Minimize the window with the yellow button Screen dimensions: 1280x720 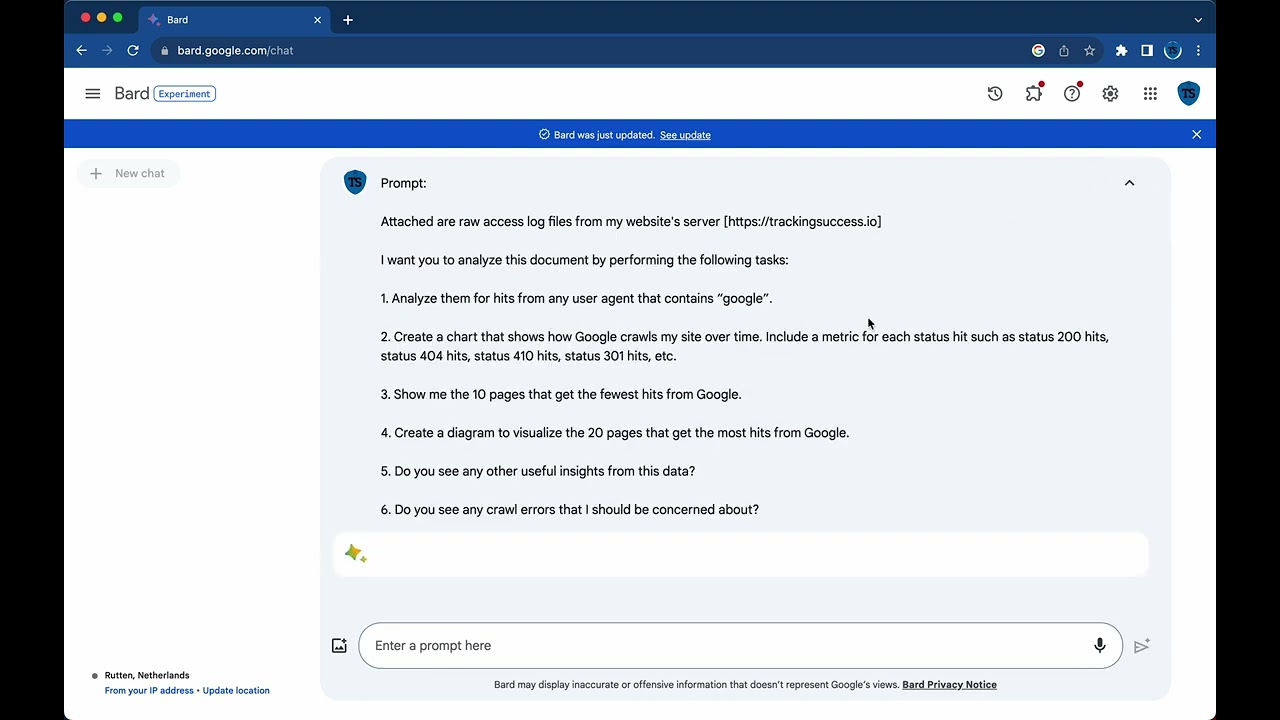101,18
